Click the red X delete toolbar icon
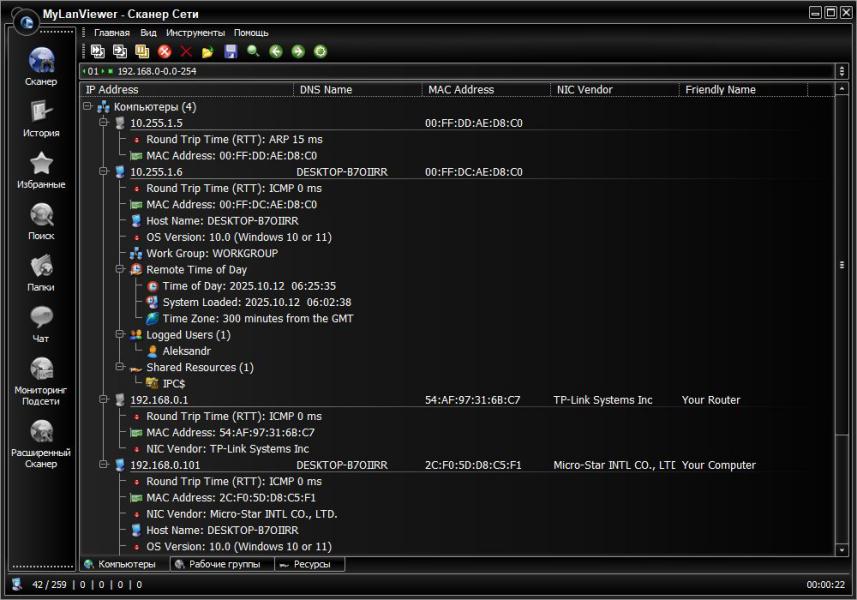 click(x=186, y=51)
